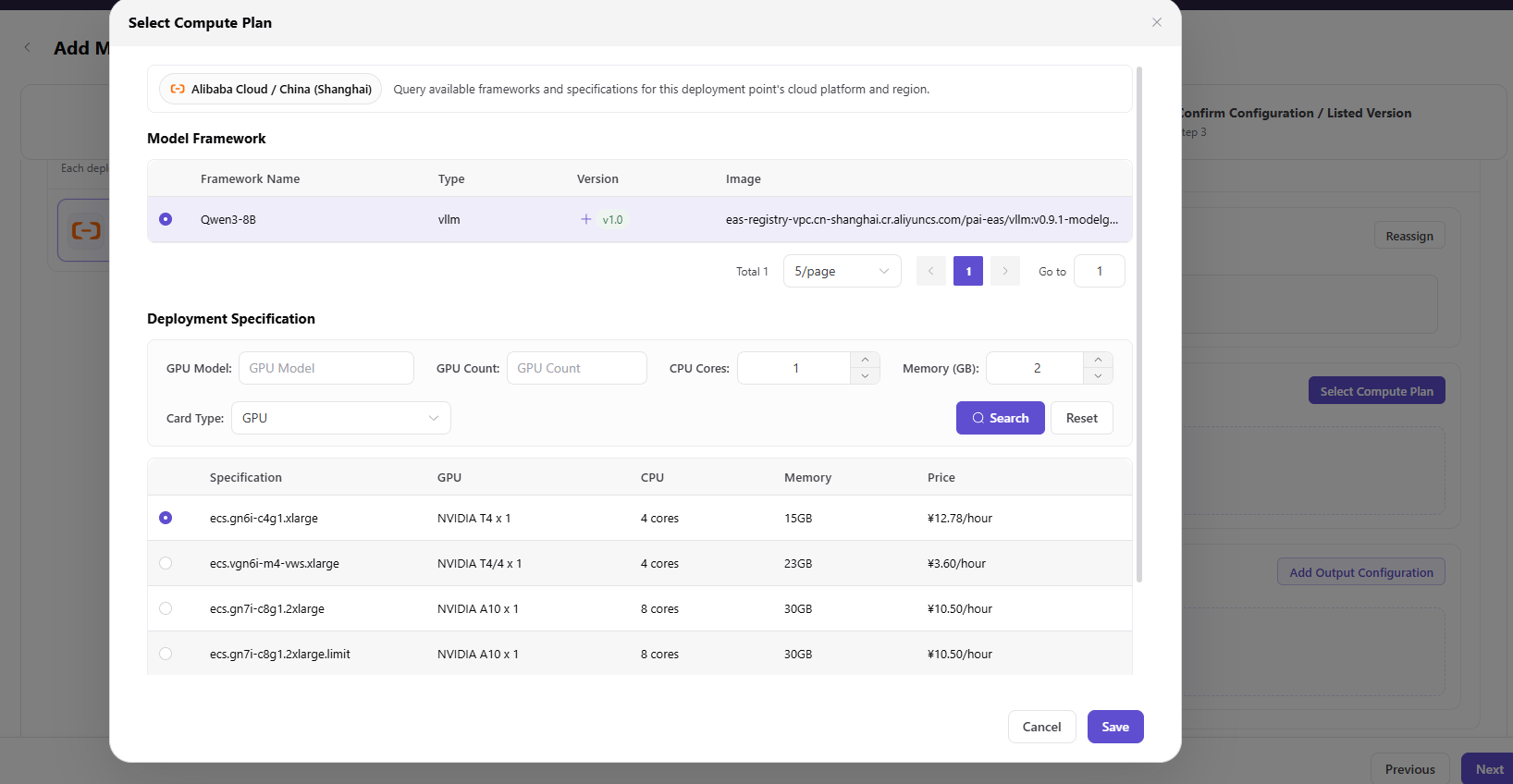The width and height of the screenshot is (1513, 784).
Task: Click the 23GB memory cell
Action: click(x=798, y=563)
